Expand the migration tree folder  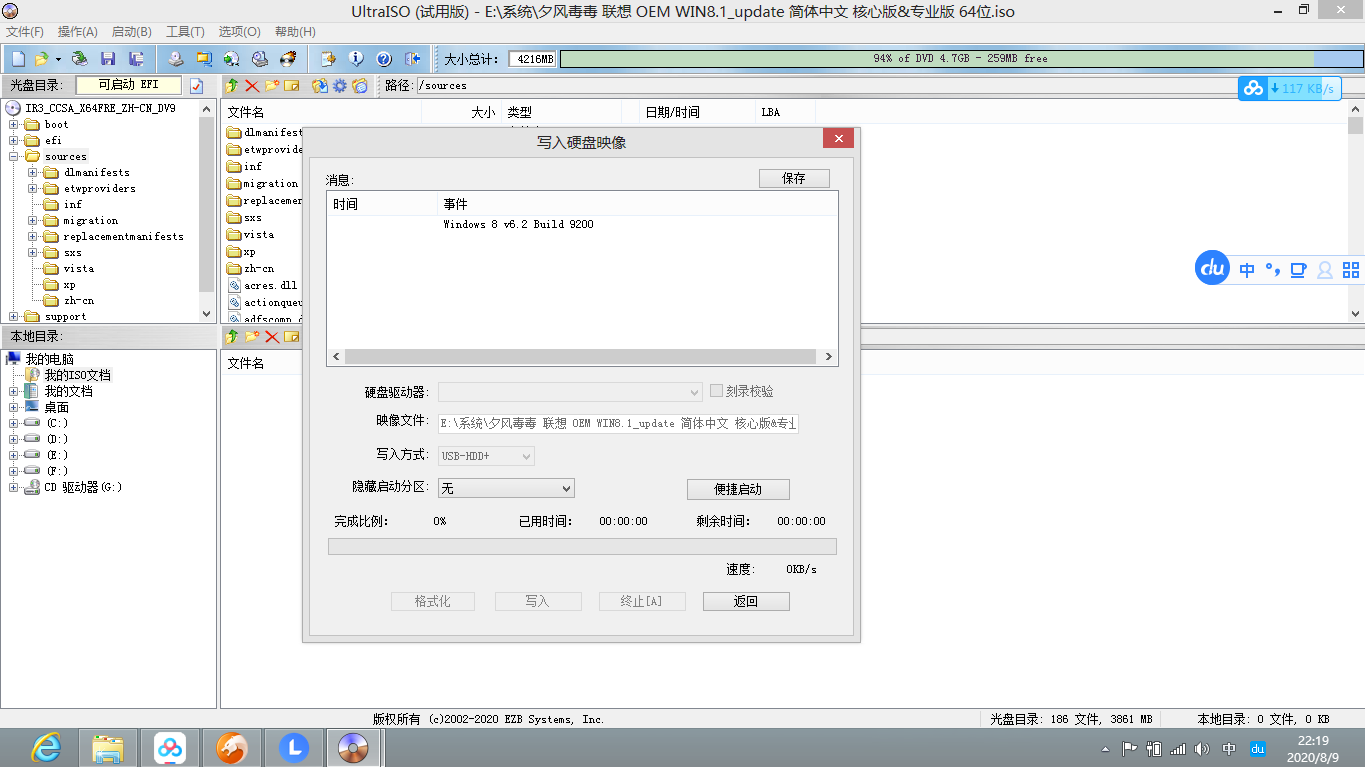click(33, 220)
